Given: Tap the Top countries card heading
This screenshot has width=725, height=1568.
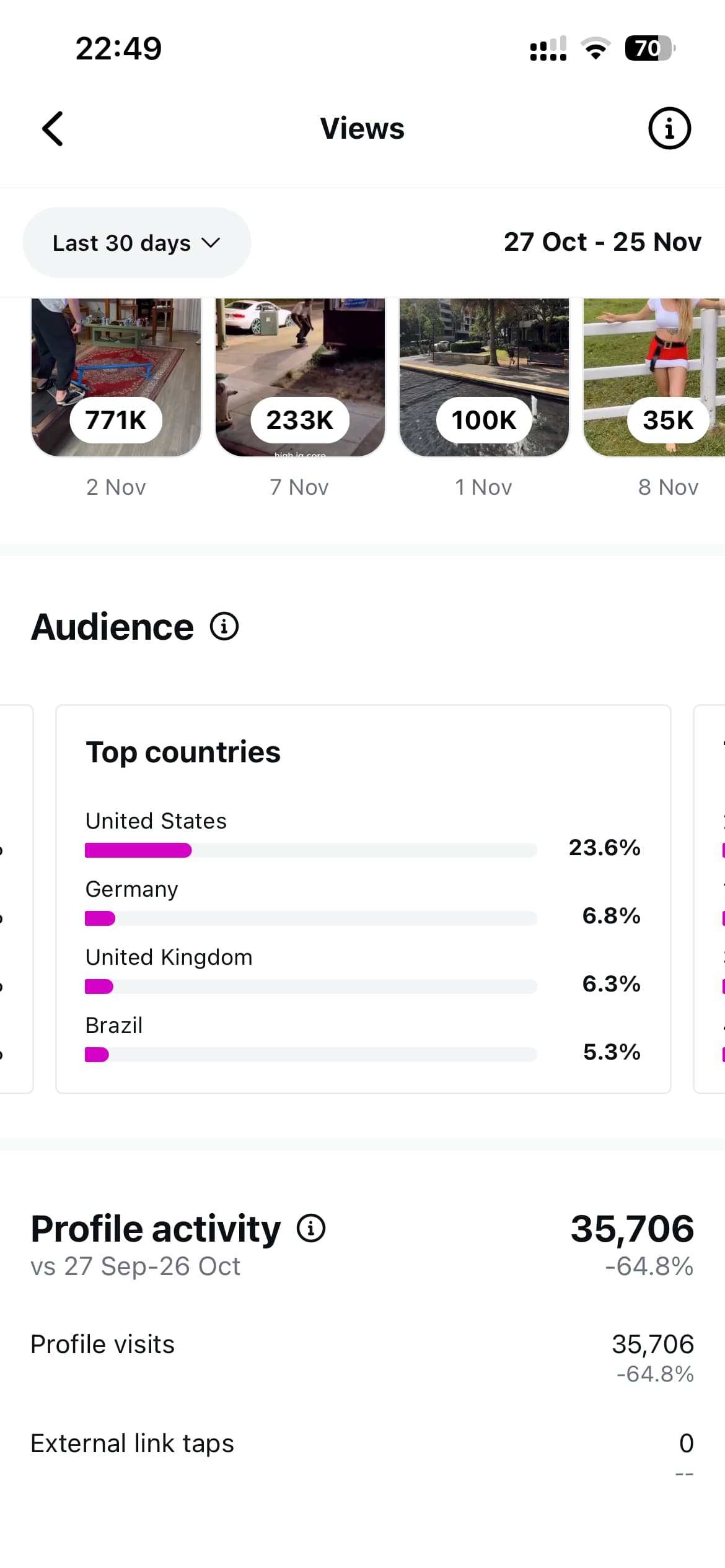Looking at the screenshot, I should point(183,752).
